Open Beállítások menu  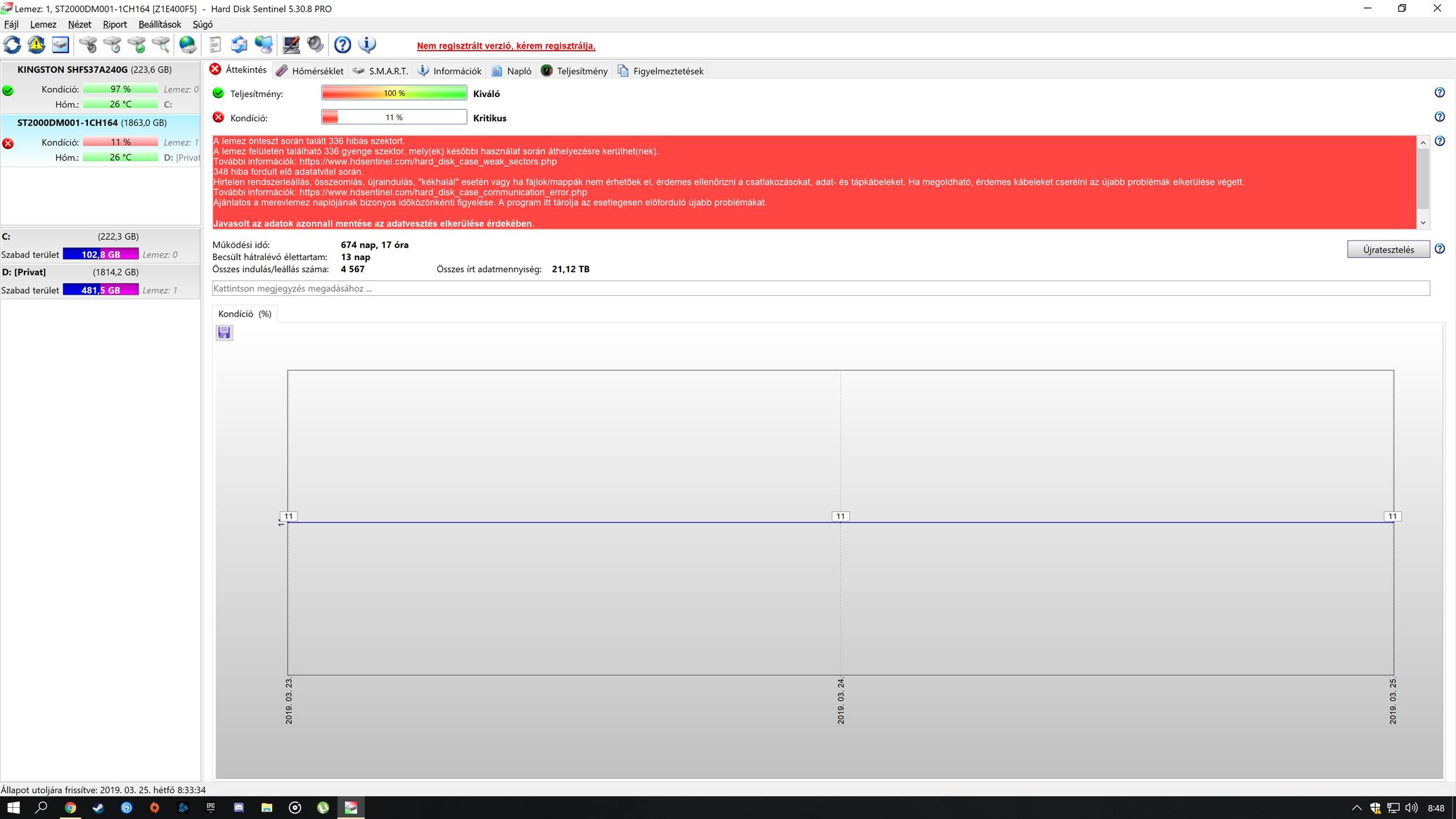[160, 25]
